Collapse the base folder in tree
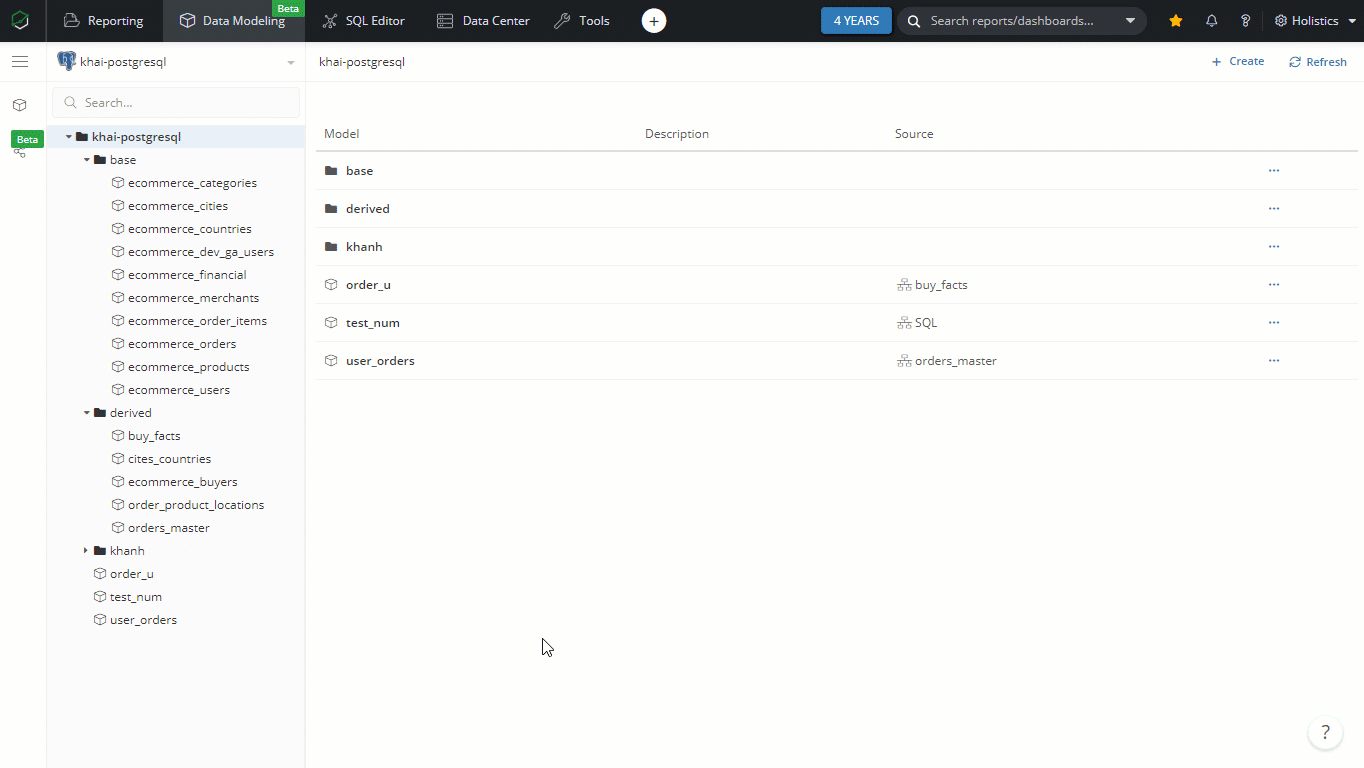Image resolution: width=1364 pixels, height=768 pixels. tap(87, 160)
